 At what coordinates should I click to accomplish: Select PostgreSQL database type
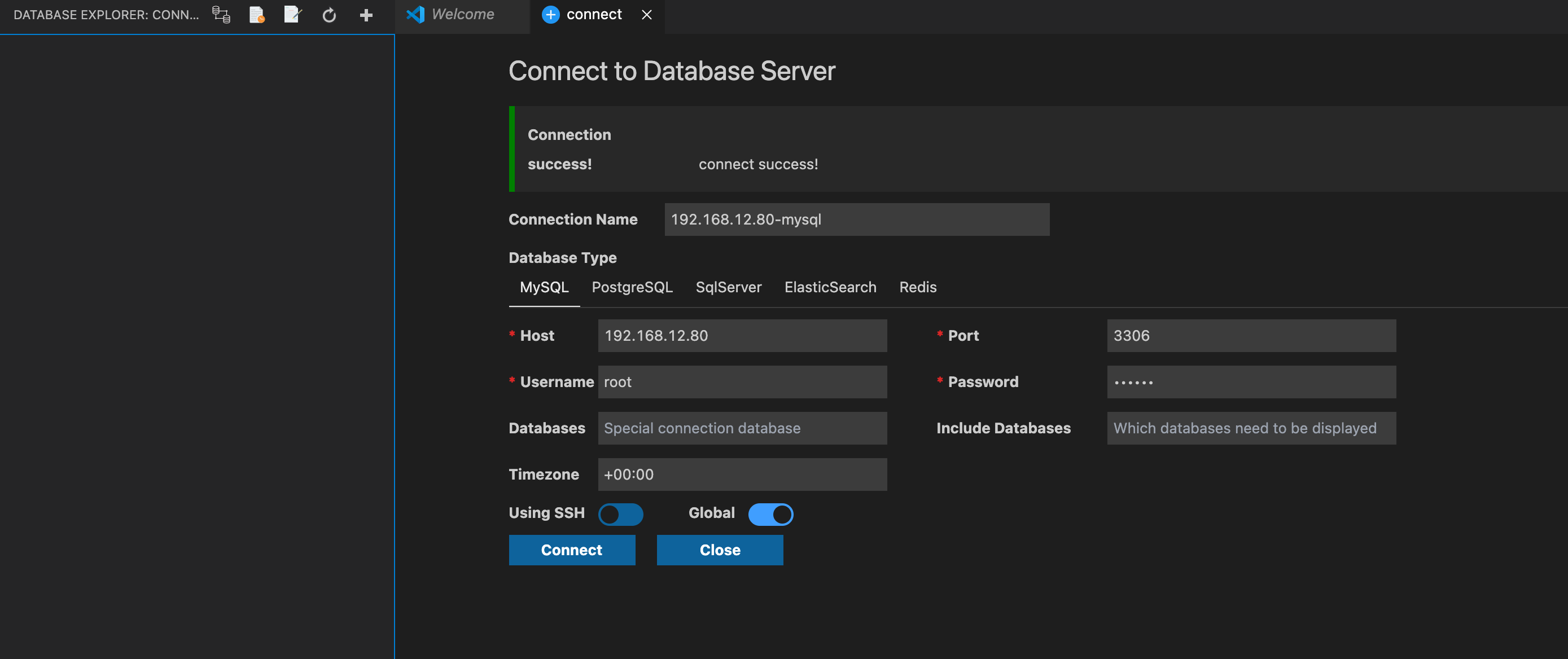[x=632, y=287]
